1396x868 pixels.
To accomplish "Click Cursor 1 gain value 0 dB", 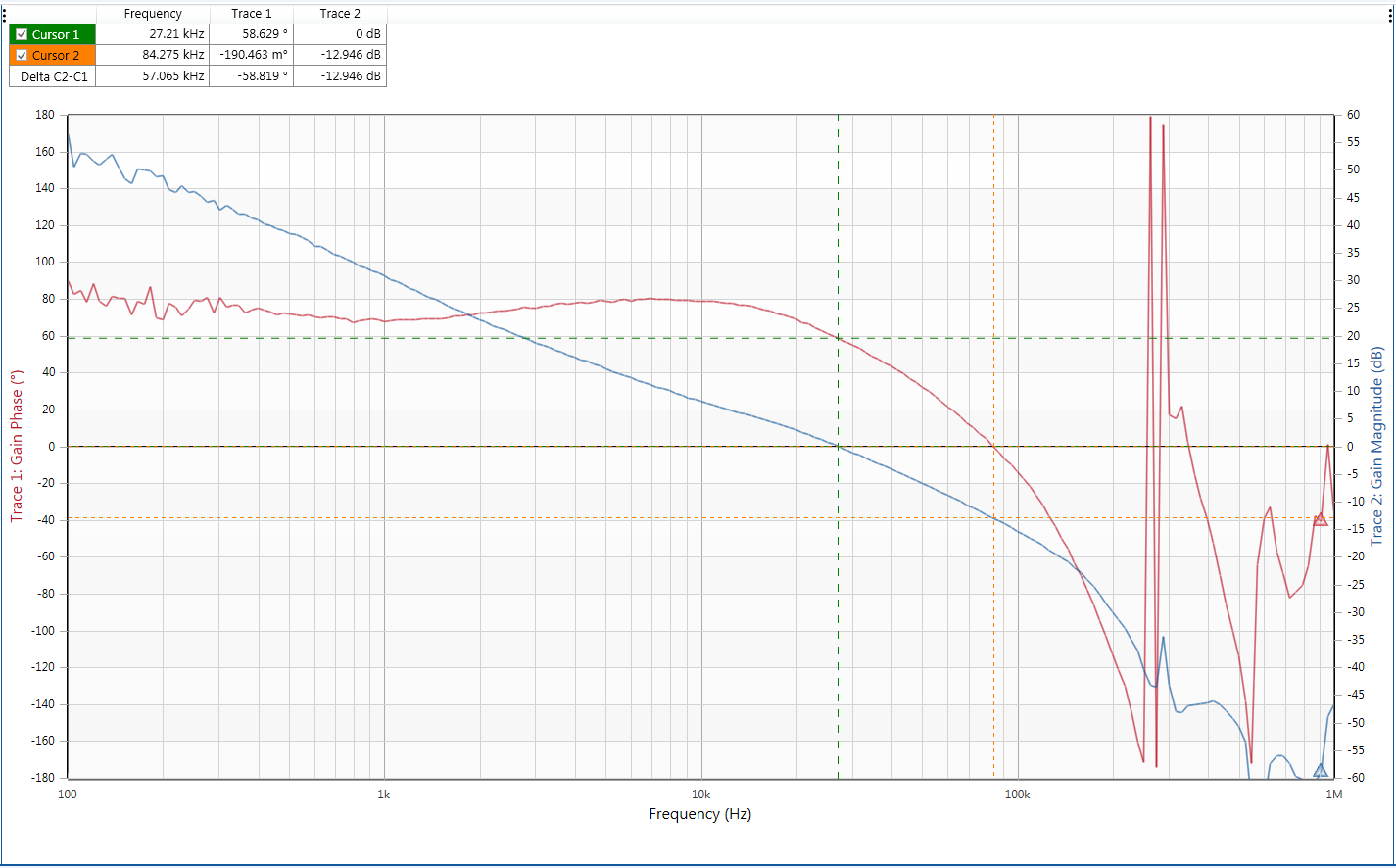I will tap(368, 34).
